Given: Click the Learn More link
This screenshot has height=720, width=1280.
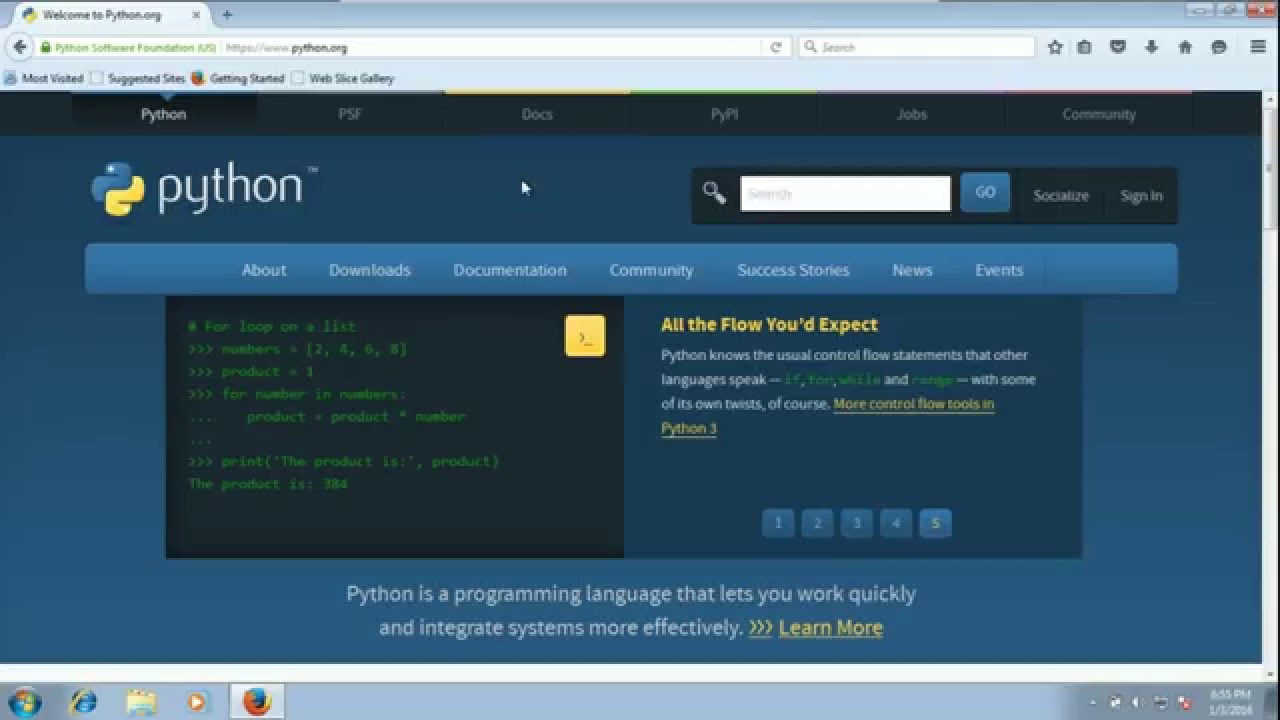Looking at the screenshot, I should (x=830, y=628).
